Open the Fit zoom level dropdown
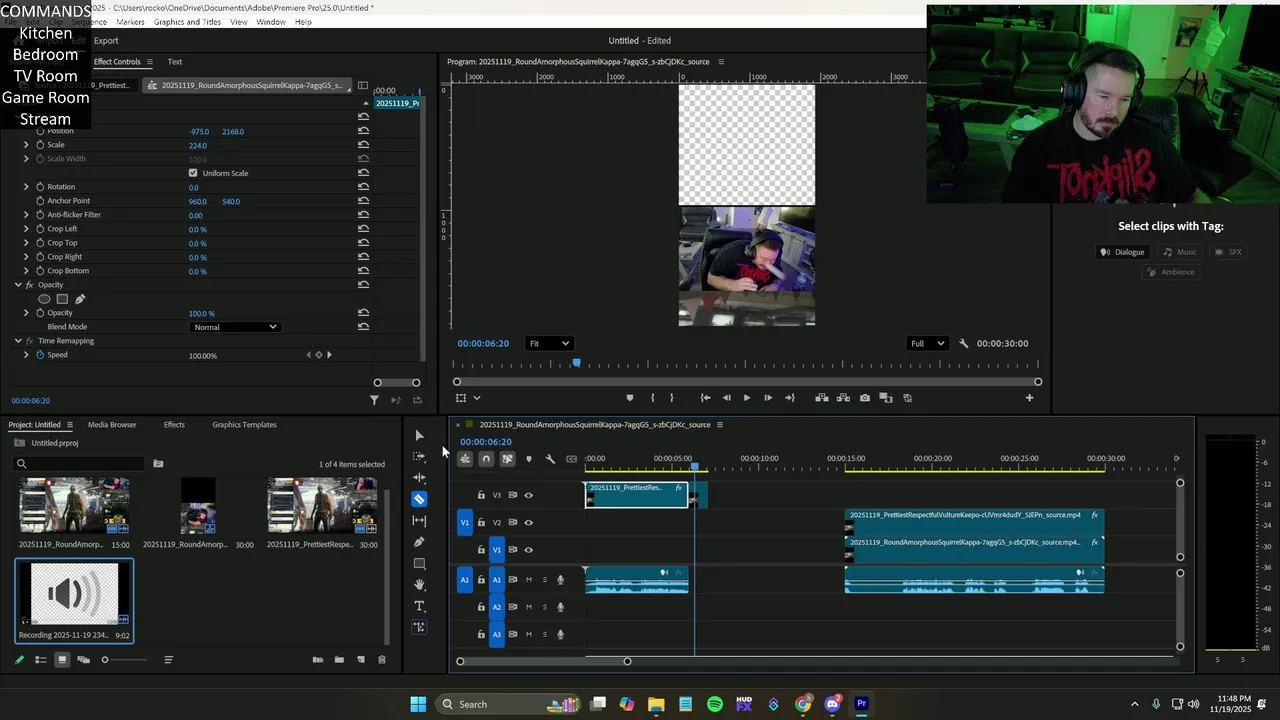Viewport: 1280px width, 720px height. click(549, 343)
